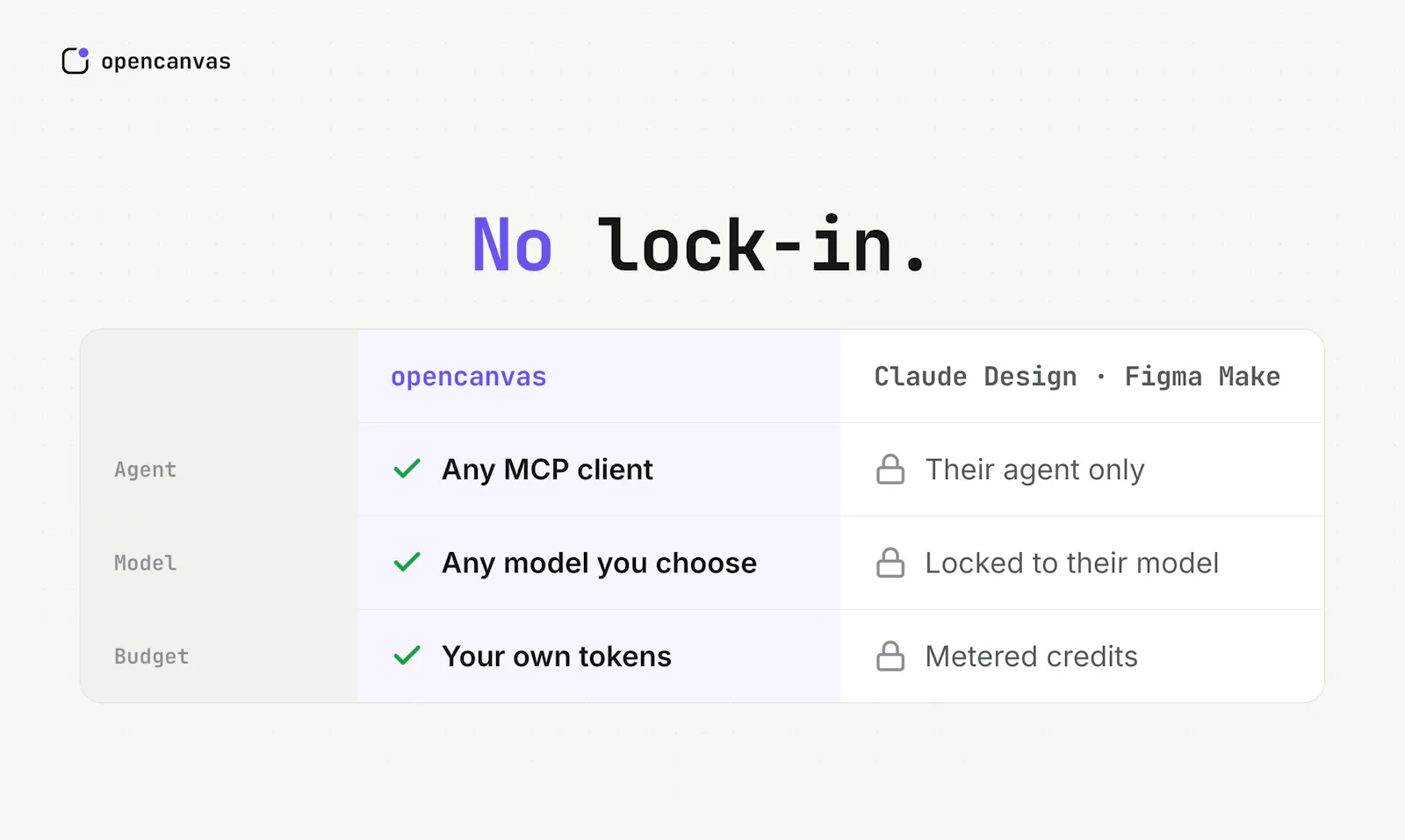Click the lock icon next to Metered credits
This screenshot has width=1405, height=840.
(x=890, y=656)
